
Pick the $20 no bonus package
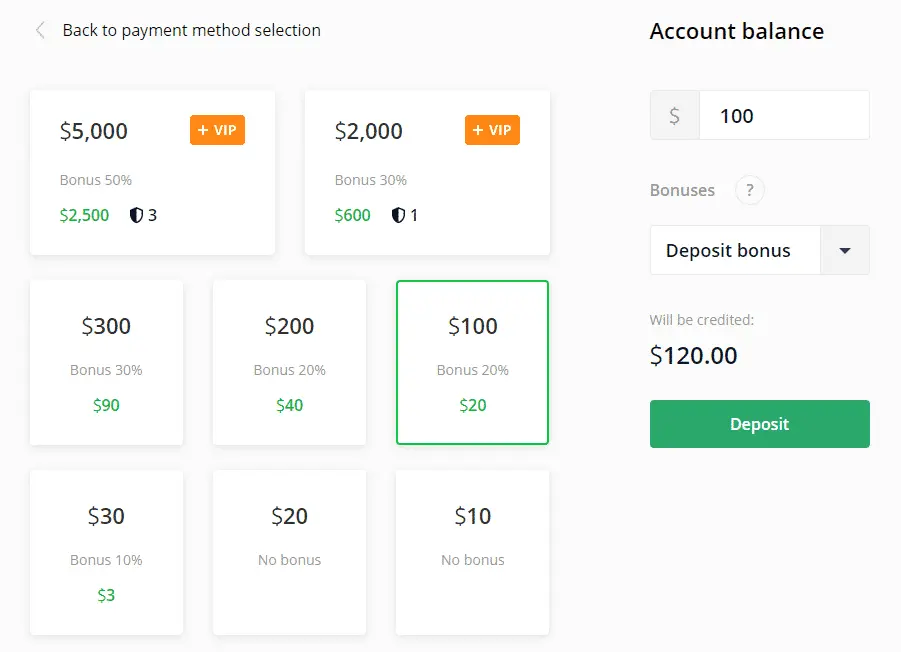point(289,552)
